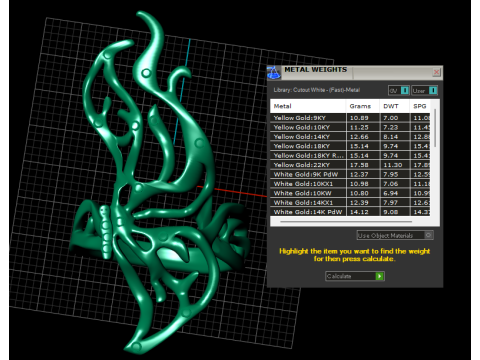Click DWT value 11.30
Image resolution: width=480 pixels, height=360 pixels.
(x=393, y=165)
